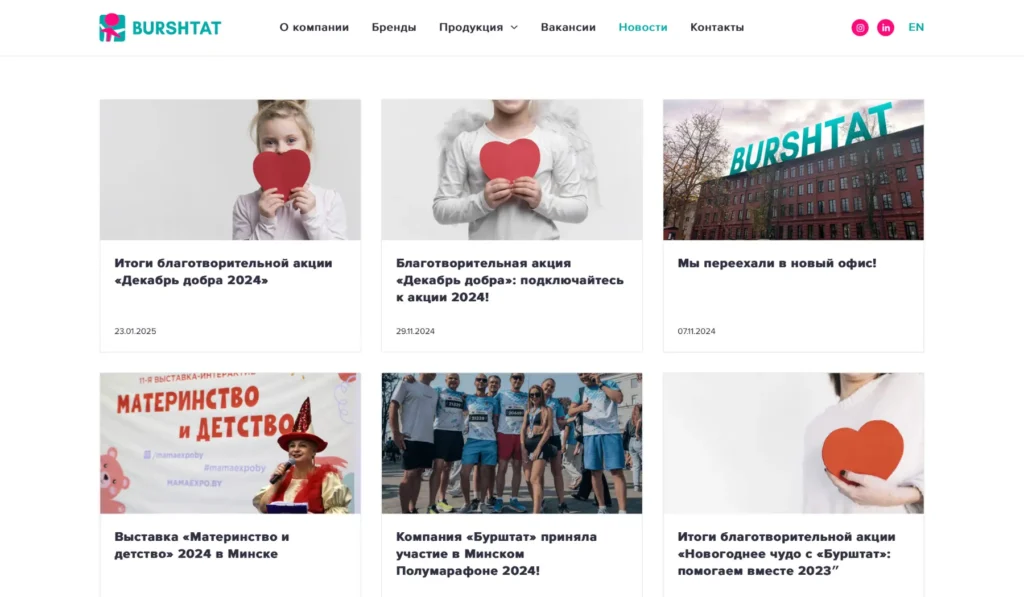This screenshot has height=597, width=1024.
Task: Click the 29.11.2024 dated news card
Action: pos(512,226)
